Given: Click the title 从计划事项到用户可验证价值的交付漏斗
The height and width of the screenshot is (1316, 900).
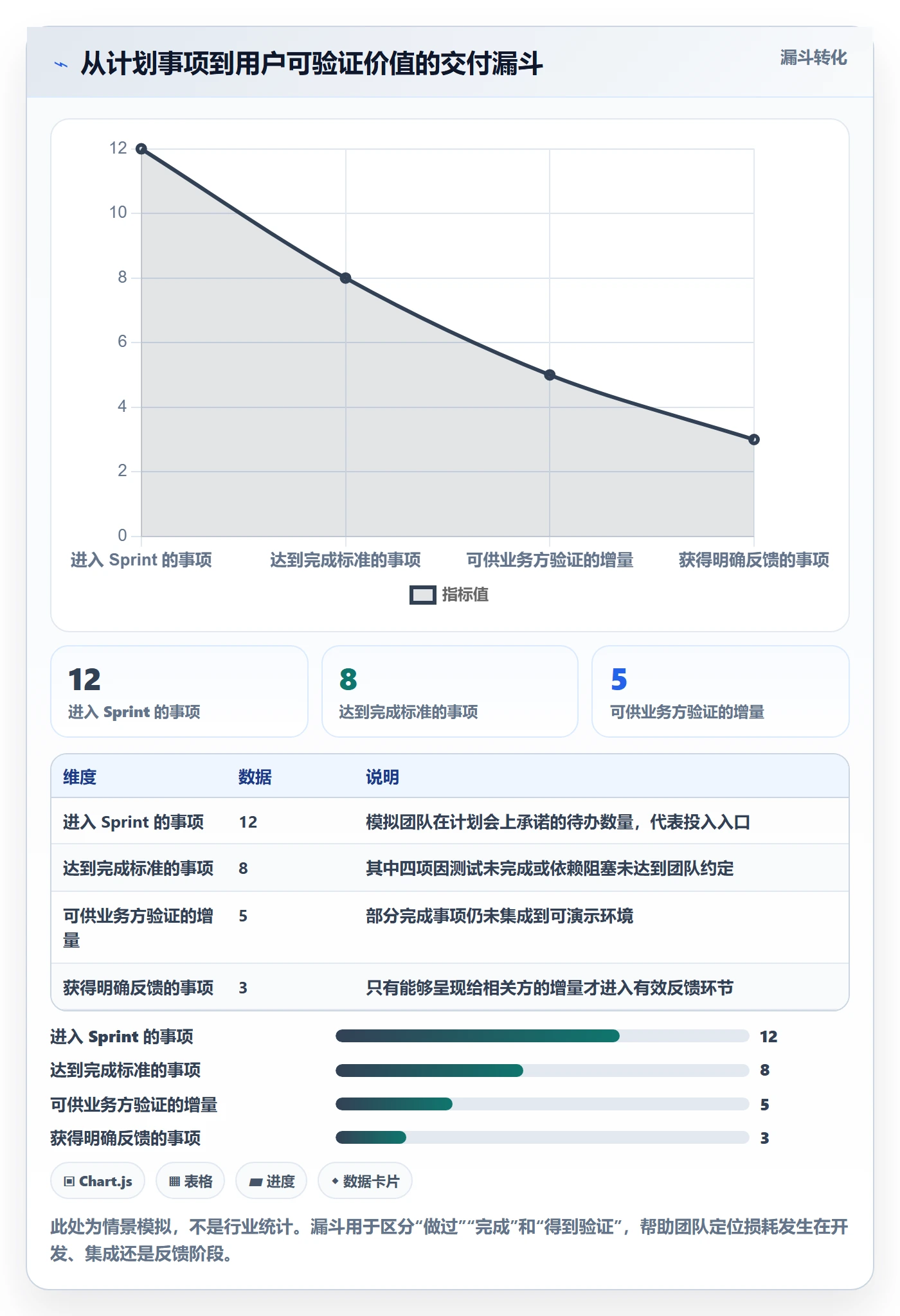Looking at the screenshot, I should click(312, 64).
